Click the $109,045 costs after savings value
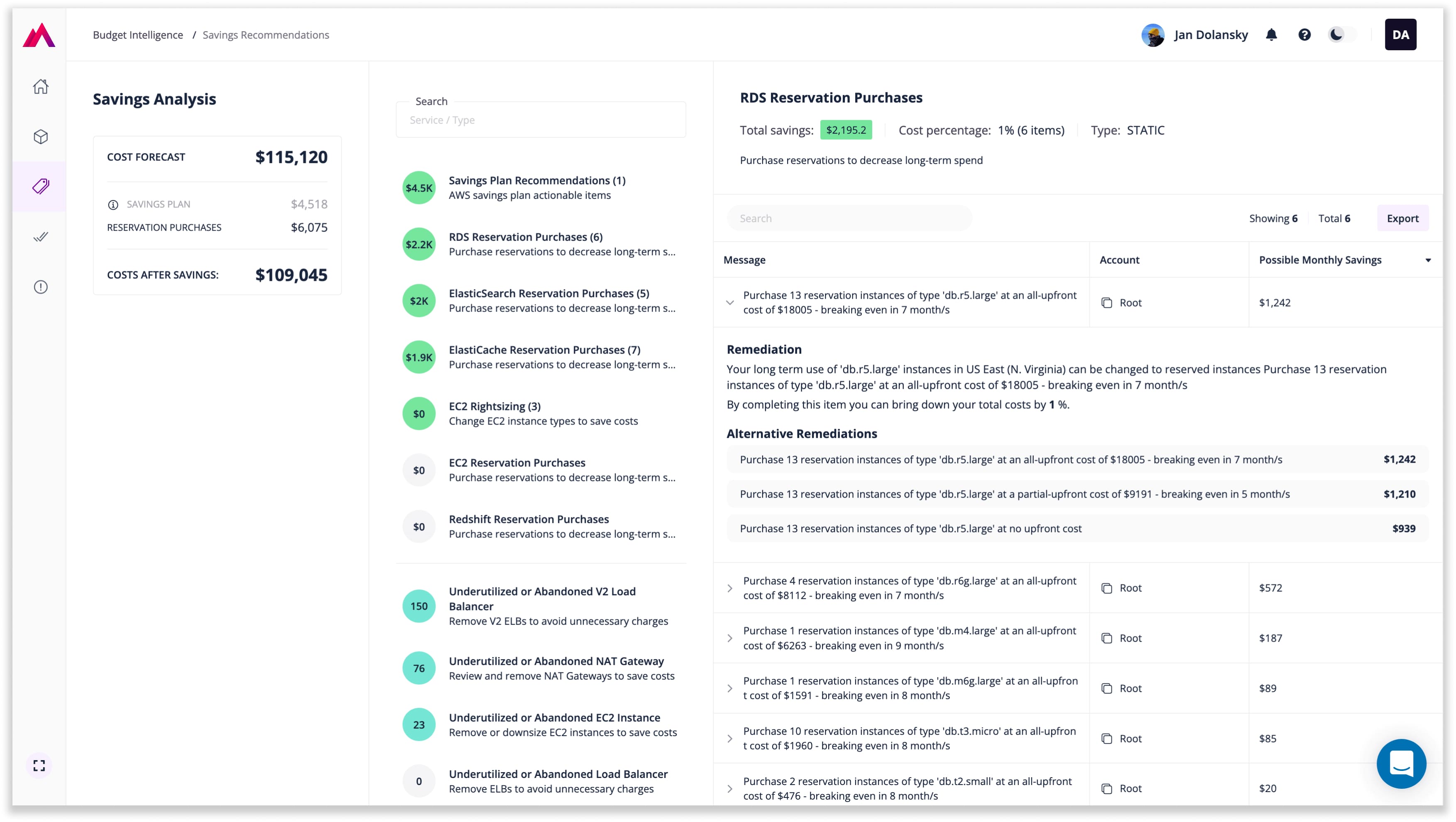The image size is (1456, 822). point(291,275)
